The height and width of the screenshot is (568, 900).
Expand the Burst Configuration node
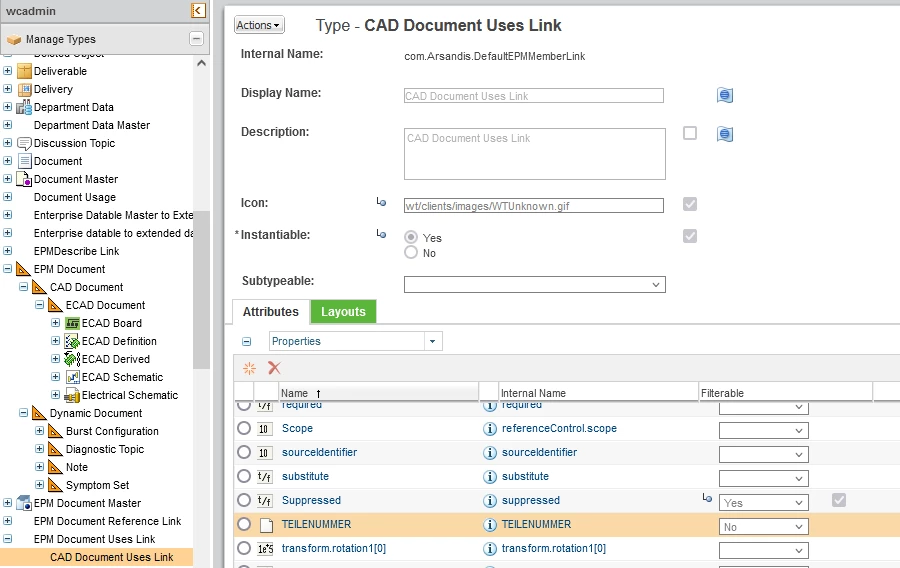click(x=40, y=431)
